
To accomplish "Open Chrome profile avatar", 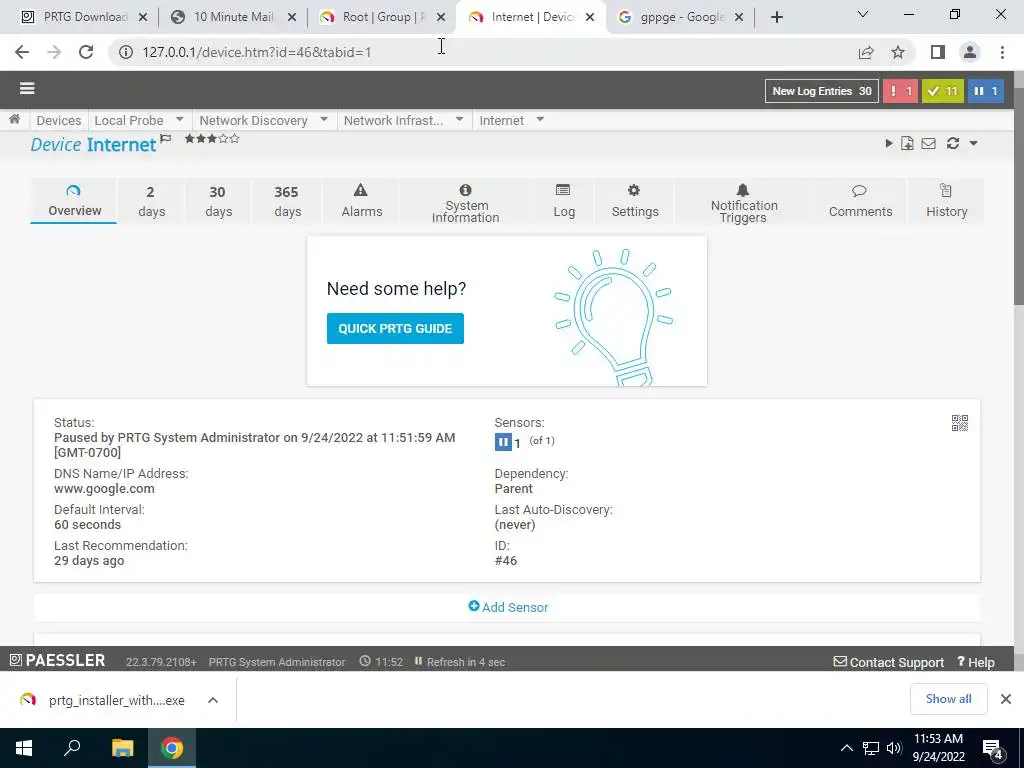I will pyautogui.click(x=970, y=52).
